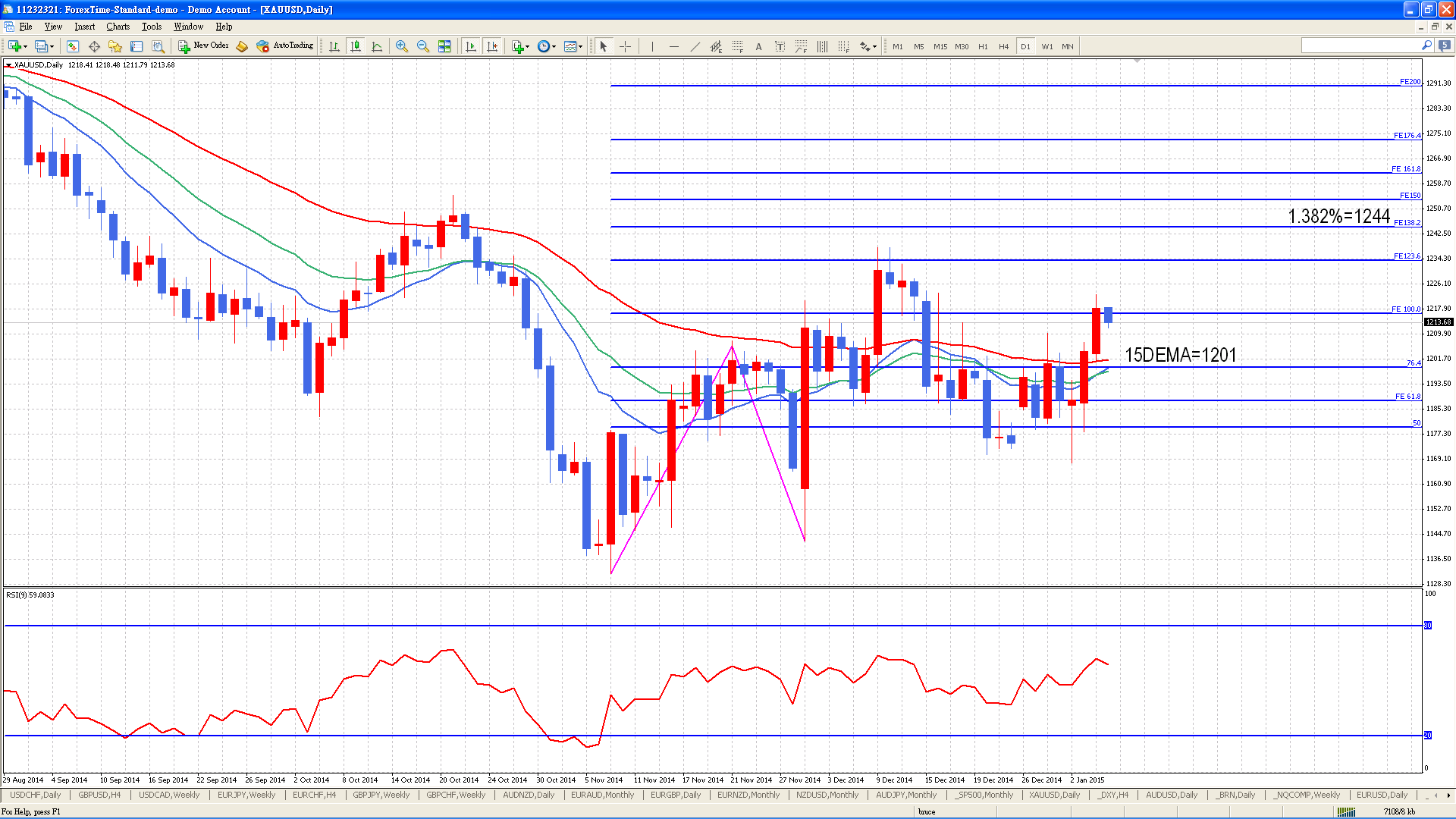Click the connection status bars indicator

pyautogui.click(x=1346, y=811)
